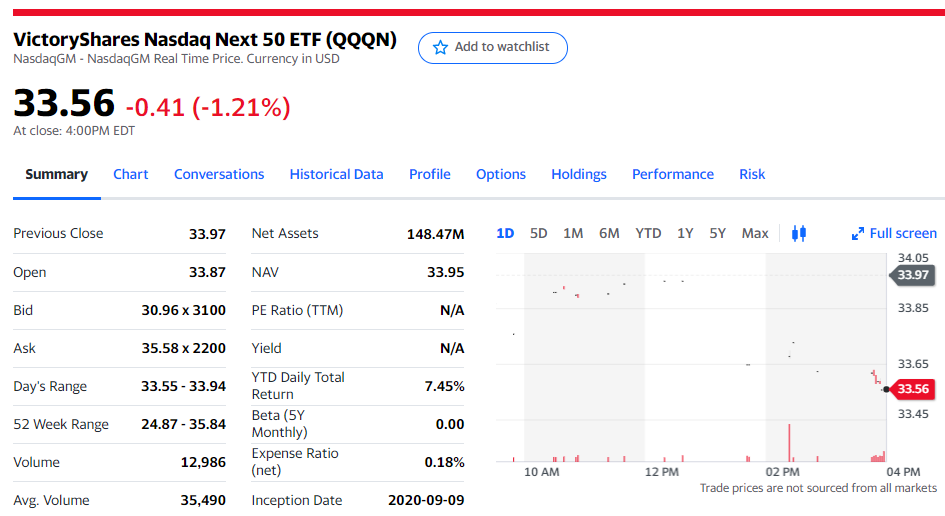
Task: Click the 12 PM time axis label
Action: tap(662, 472)
